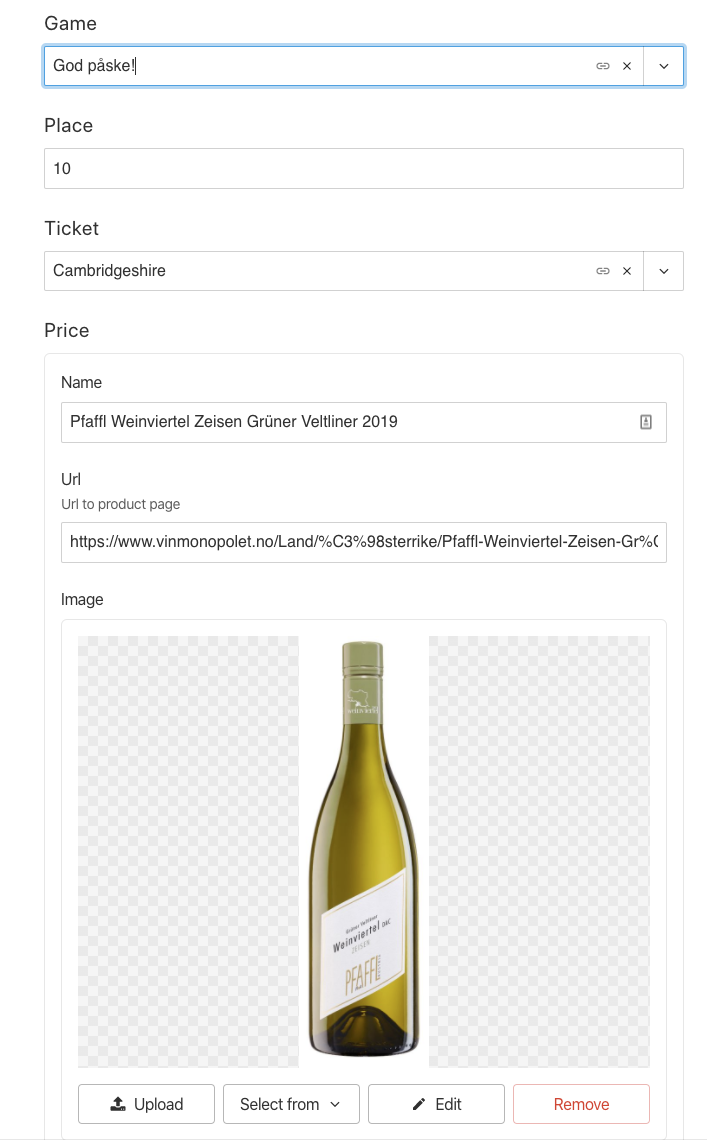
Task: Click the Edit button below the image
Action: pos(437,1104)
